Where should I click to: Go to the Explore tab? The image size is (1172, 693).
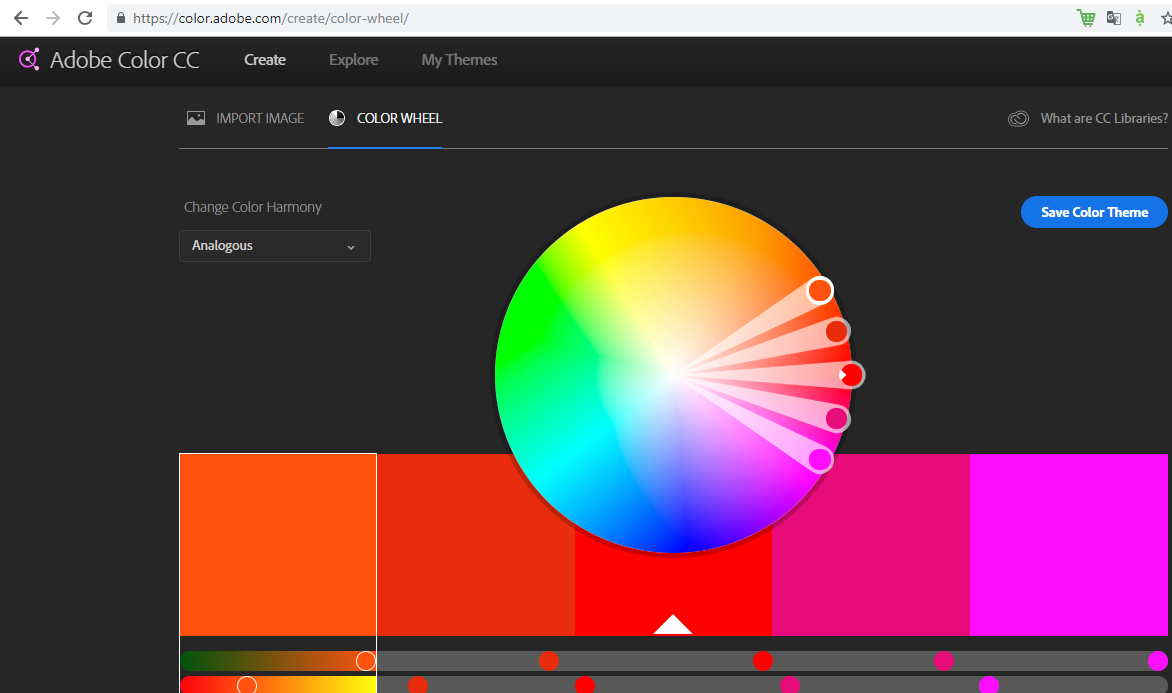coord(353,60)
